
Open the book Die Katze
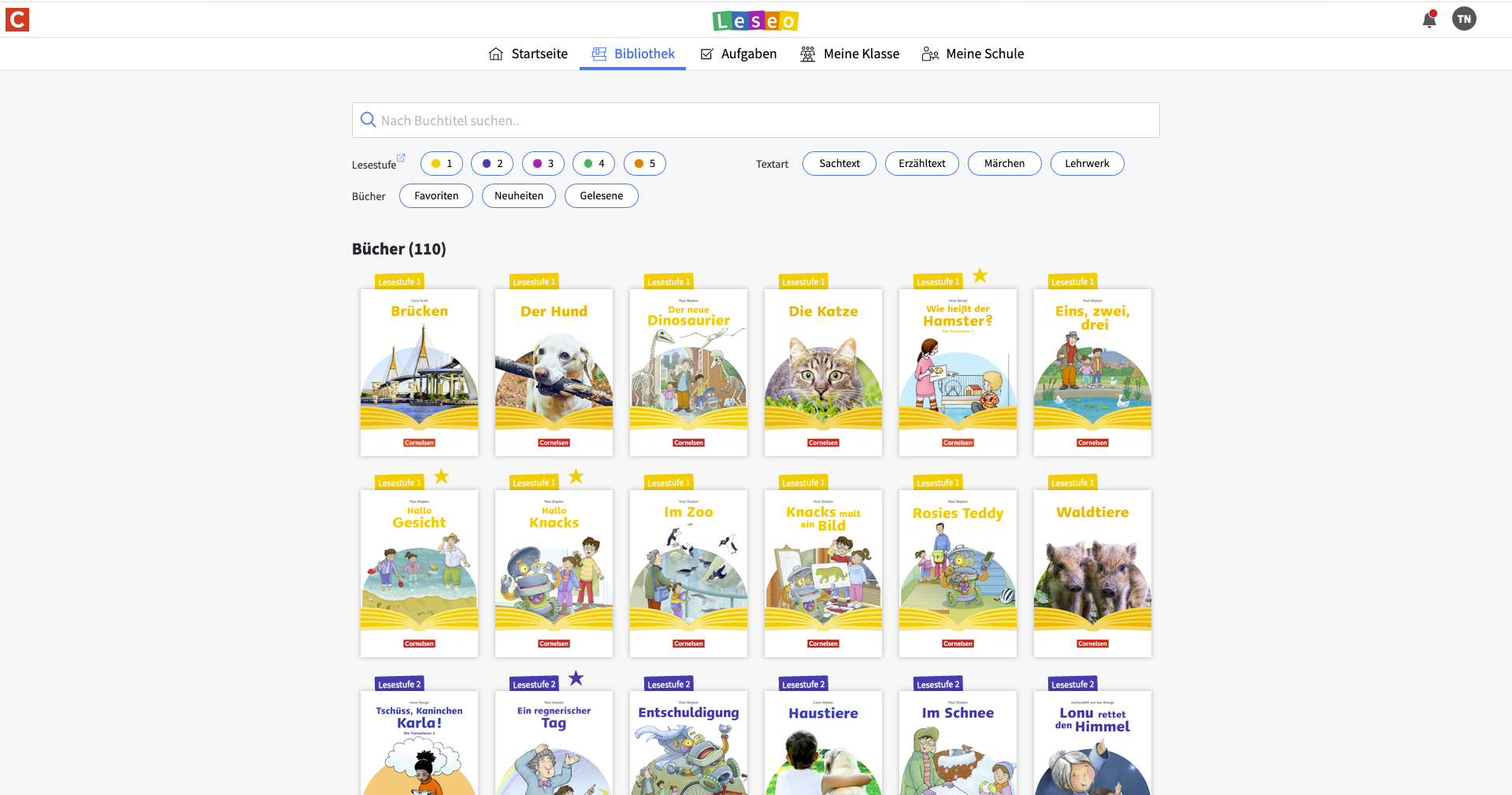pos(823,372)
